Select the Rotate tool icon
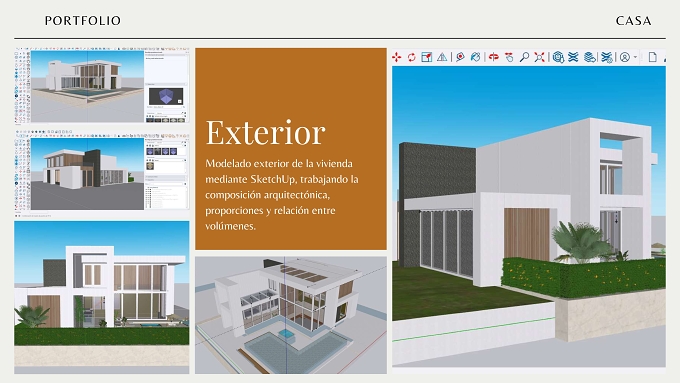 (x=412, y=57)
